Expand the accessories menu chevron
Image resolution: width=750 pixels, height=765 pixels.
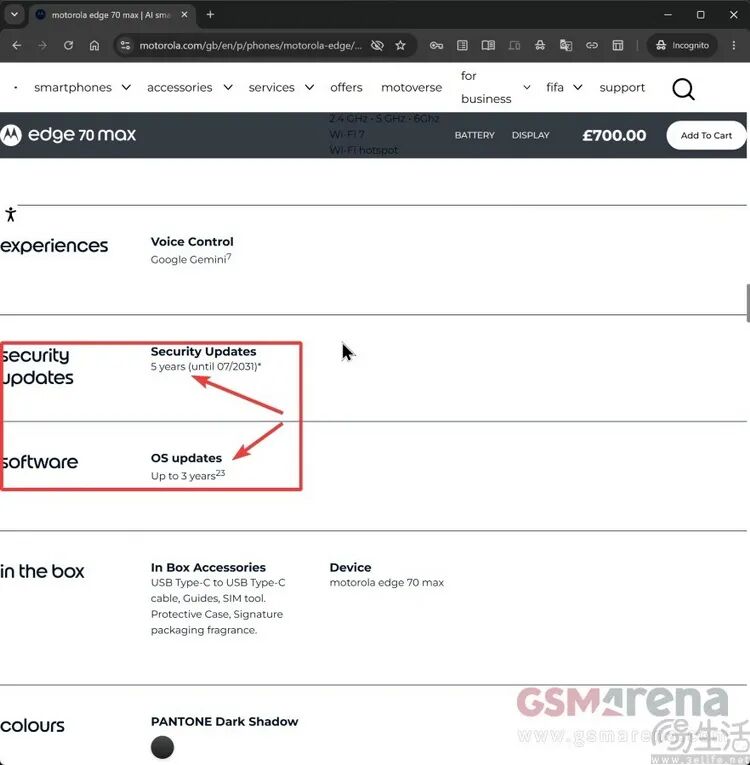click(x=228, y=87)
